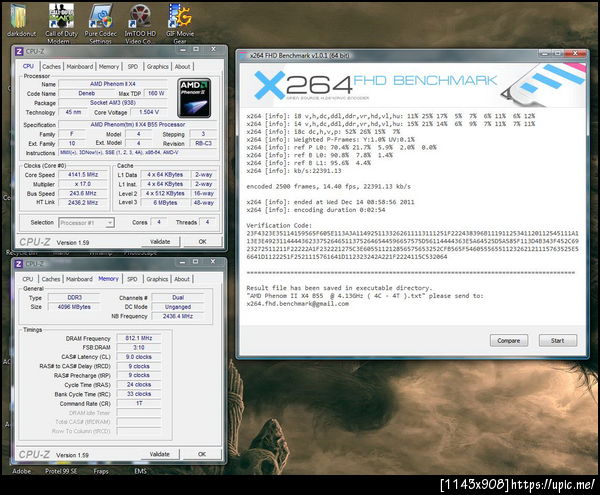Open Mainboard tab in top CPU-Z window
This screenshot has width=600, height=495.
(80, 67)
